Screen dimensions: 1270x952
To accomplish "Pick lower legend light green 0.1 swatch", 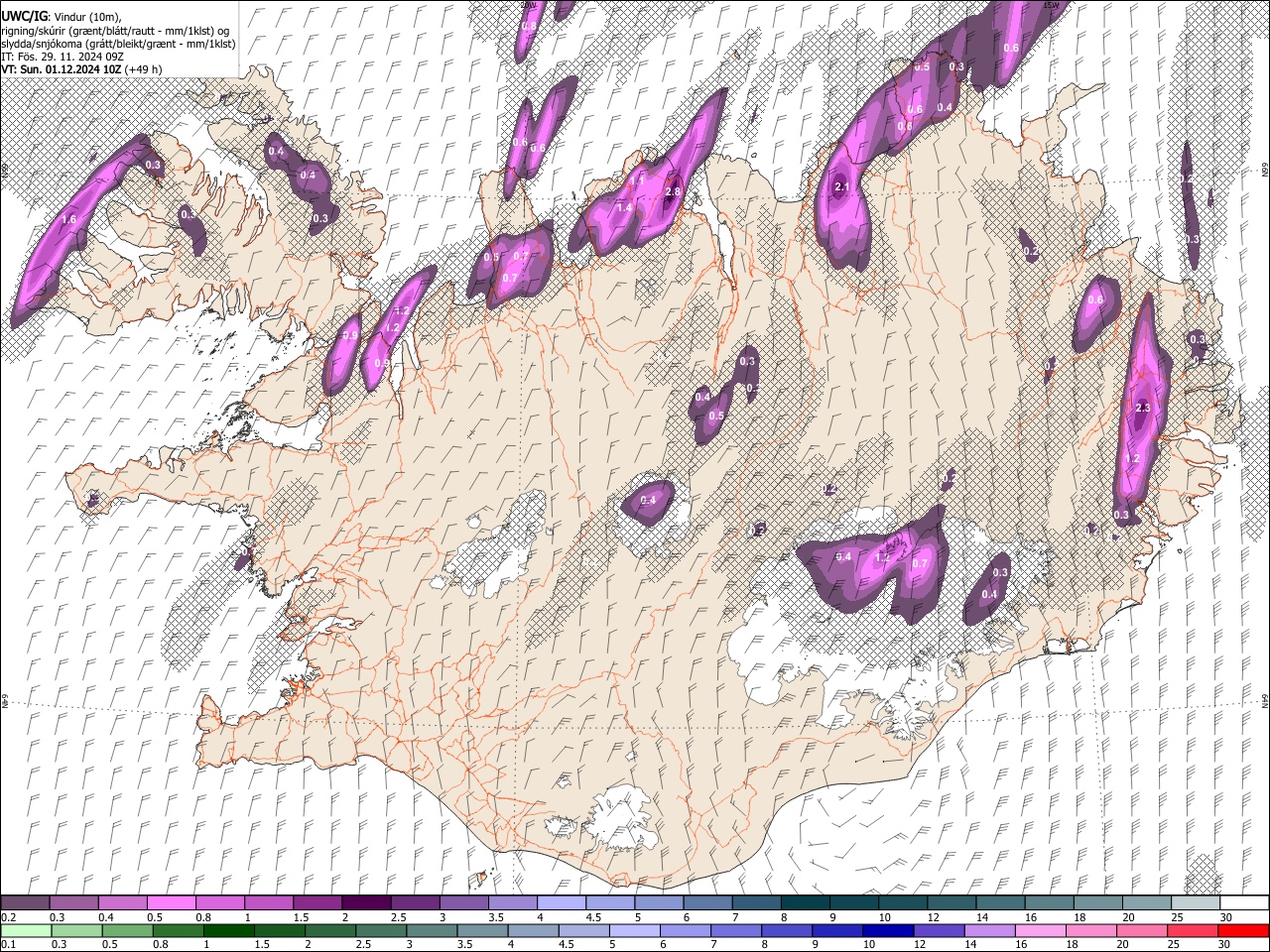I will coord(25,930).
